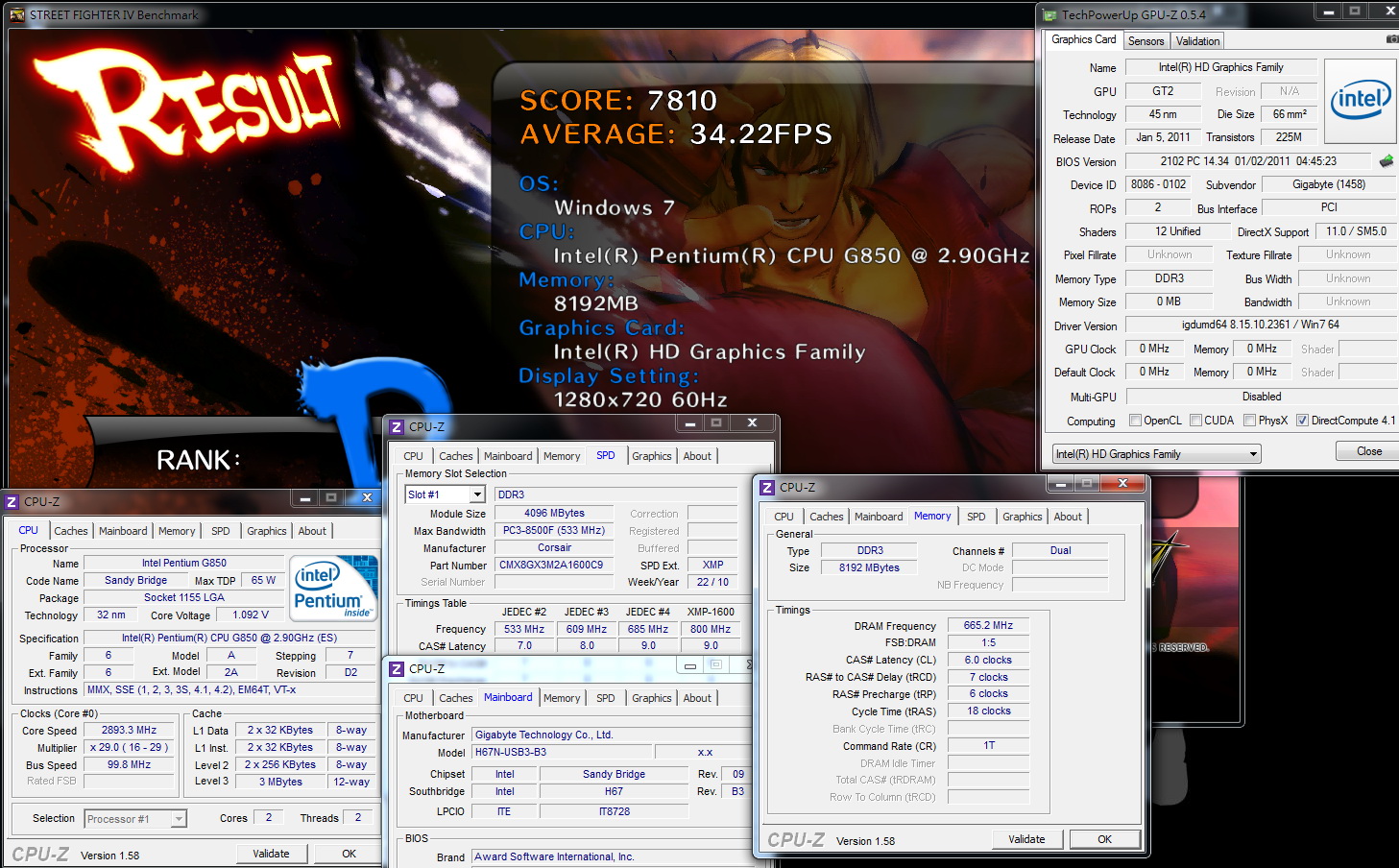The width and height of the screenshot is (1399, 868).
Task: Enable the OpenCL checkbox in GPU-Z
Action: (x=1136, y=420)
